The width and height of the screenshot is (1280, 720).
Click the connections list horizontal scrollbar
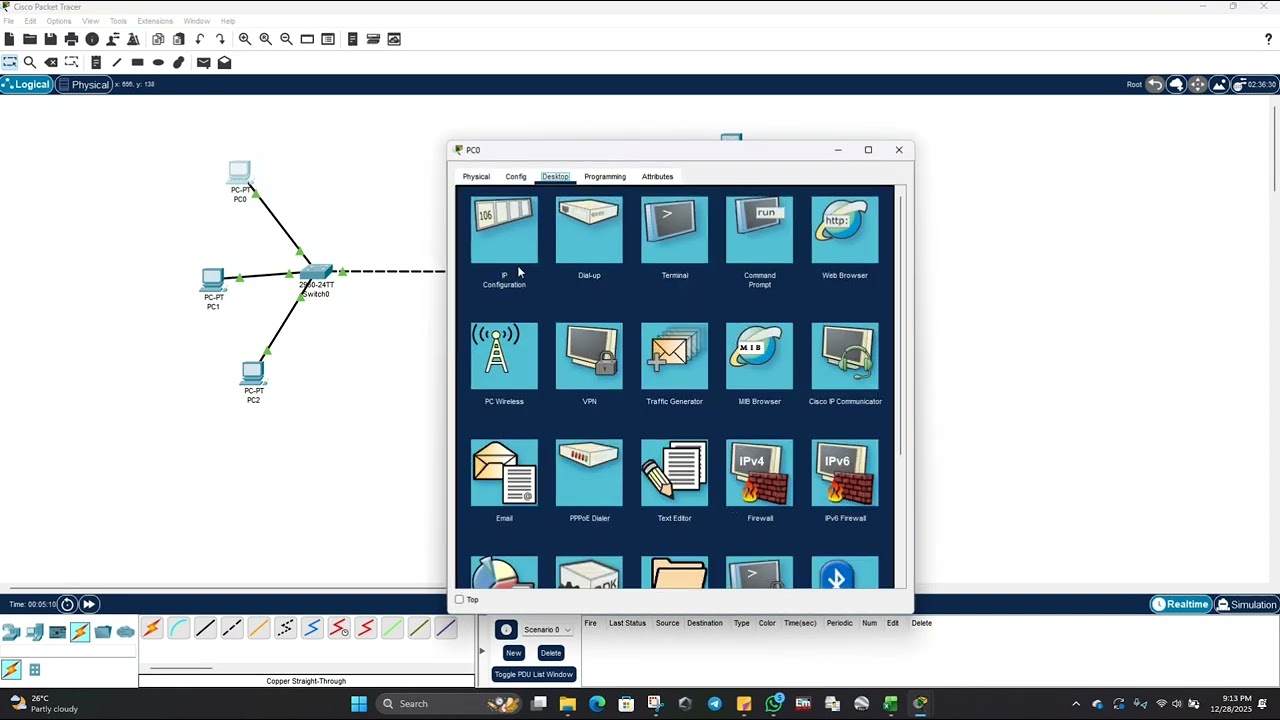pos(181,668)
